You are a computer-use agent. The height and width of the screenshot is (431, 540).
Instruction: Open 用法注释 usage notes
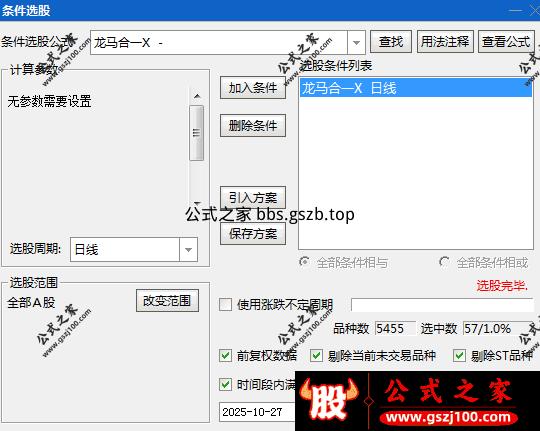pos(445,42)
